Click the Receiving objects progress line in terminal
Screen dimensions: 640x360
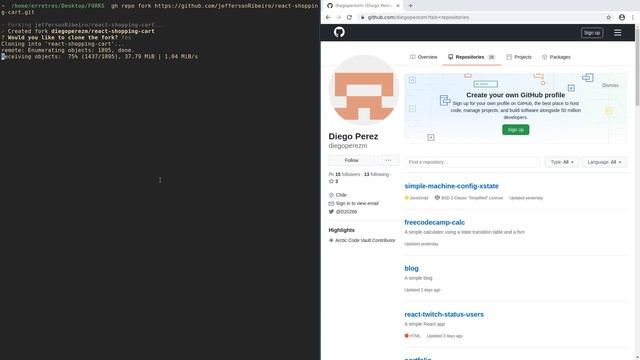pos(99,57)
